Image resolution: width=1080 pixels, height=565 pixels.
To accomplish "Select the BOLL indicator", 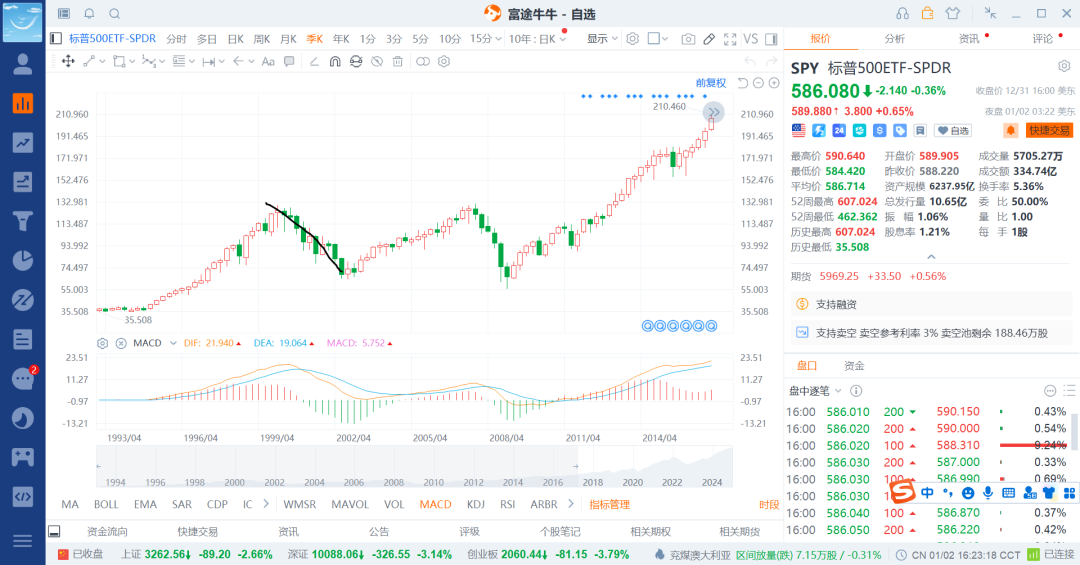I will [x=106, y=504].
